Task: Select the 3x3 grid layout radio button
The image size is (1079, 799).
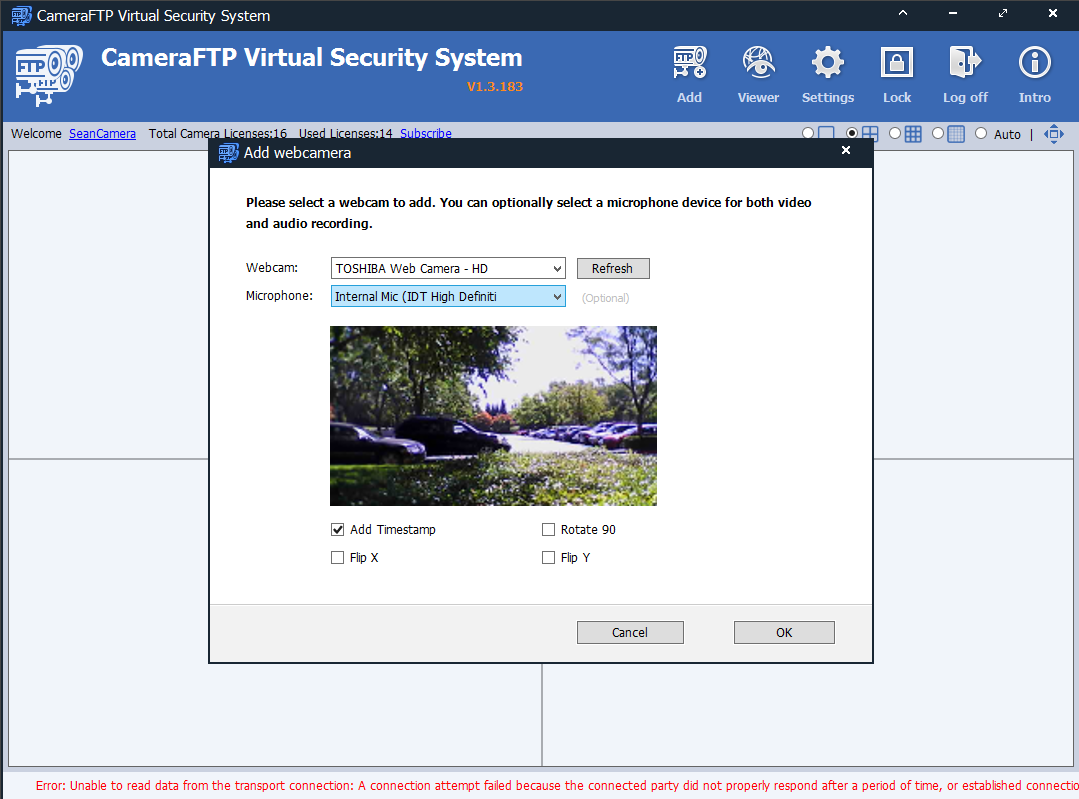Action: pos(895,134)
